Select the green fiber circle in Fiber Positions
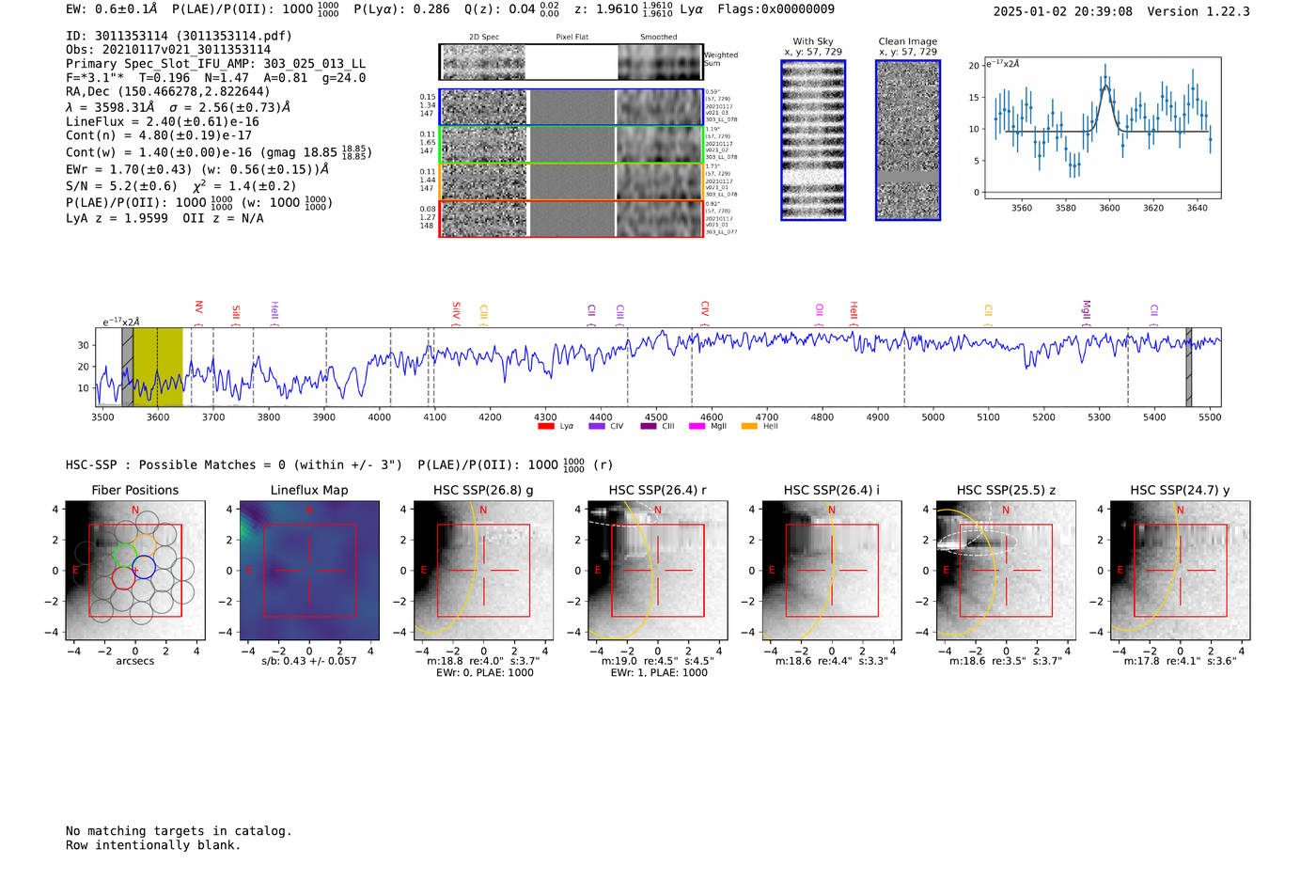 click(x=124, y=555)
